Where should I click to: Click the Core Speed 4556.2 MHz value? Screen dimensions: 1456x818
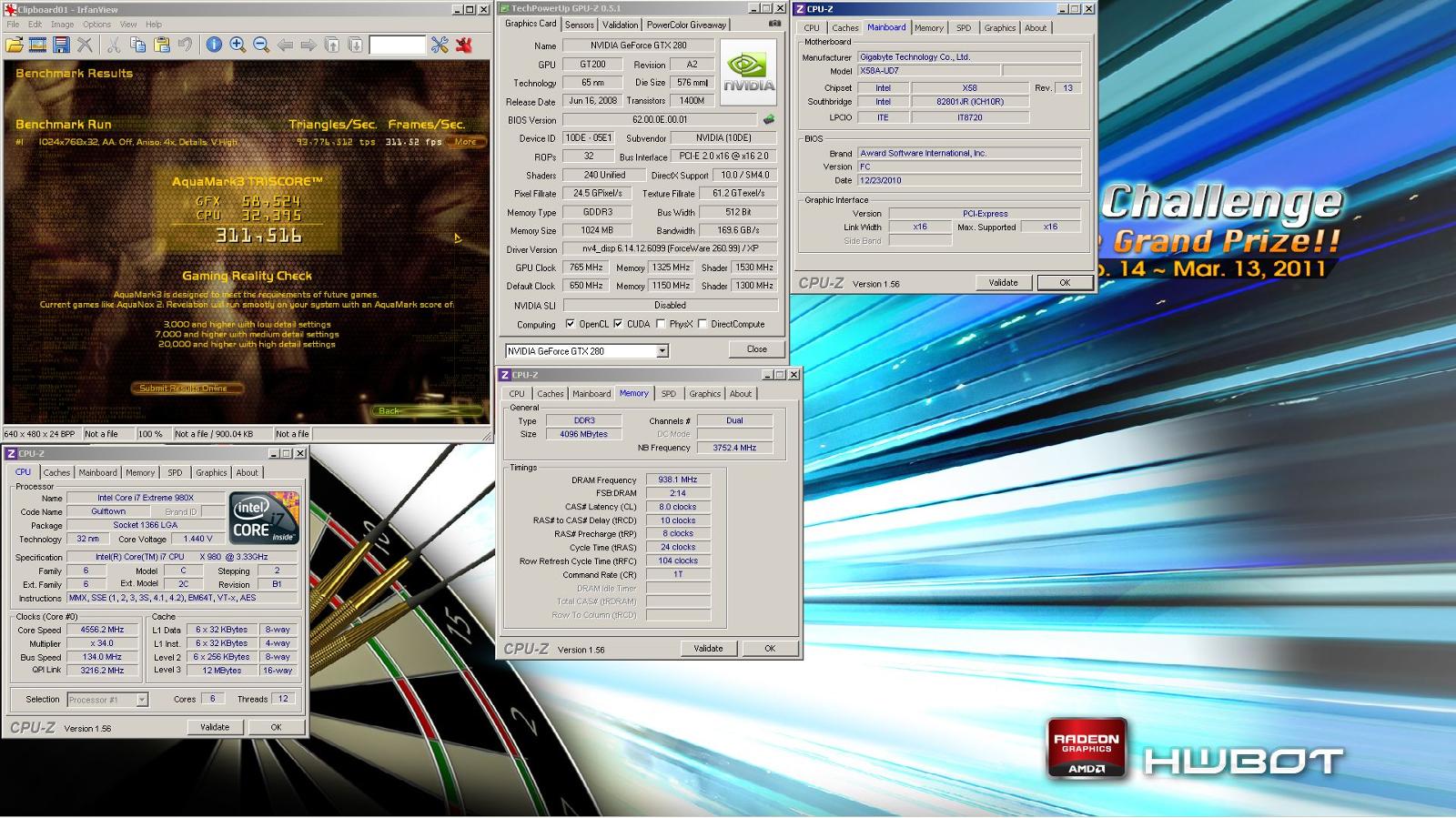tap(103, 630)
